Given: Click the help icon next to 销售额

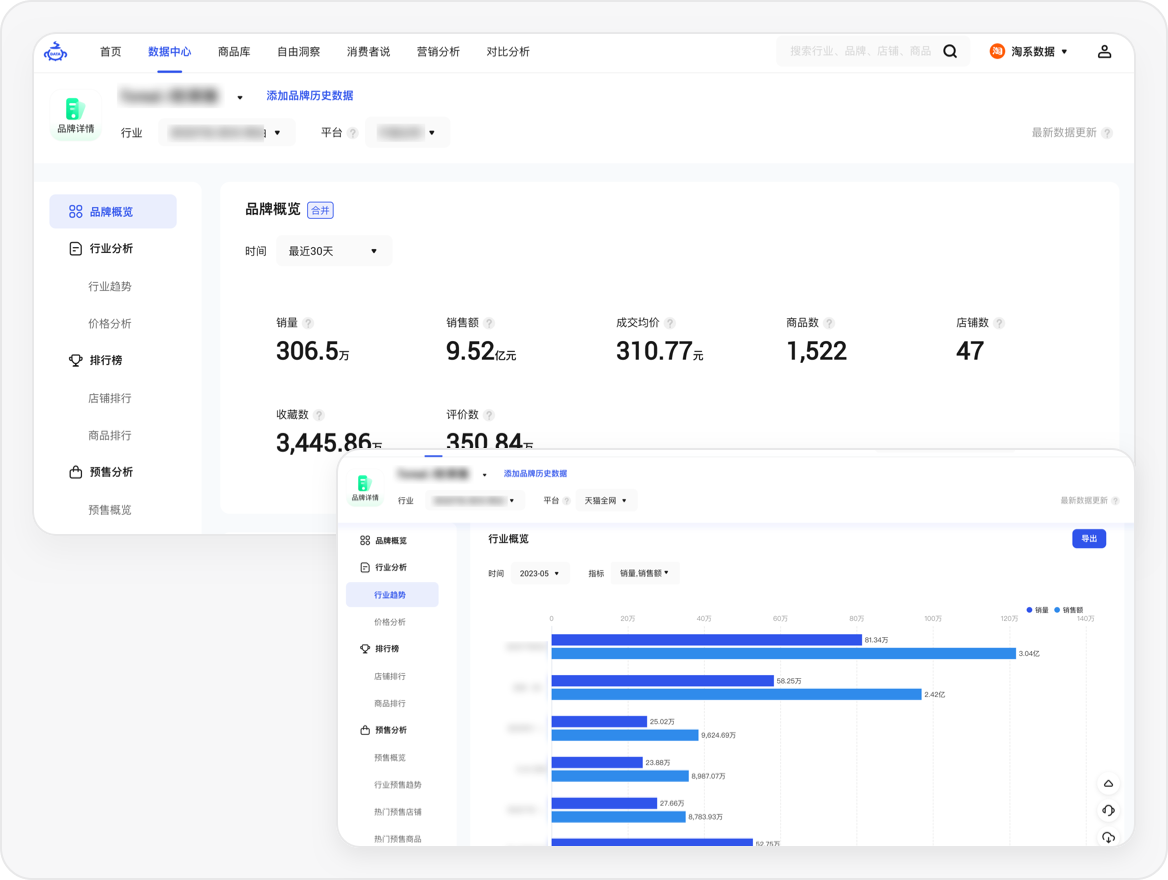Looking at the screenshot, I should pyautogui.click(x=489, y=323).
